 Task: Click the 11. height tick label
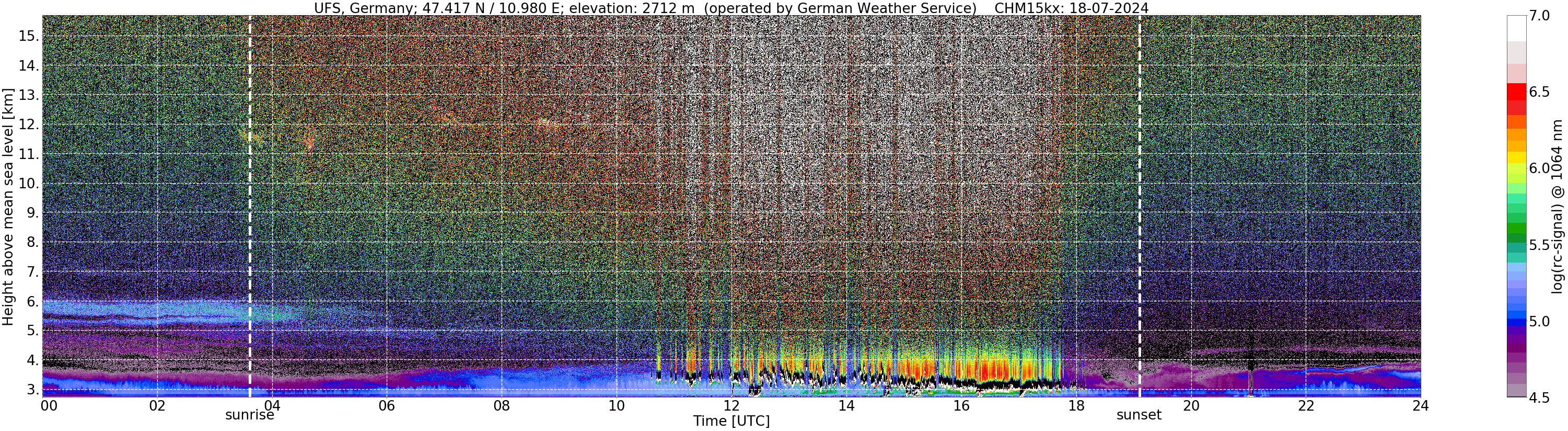click(29, 154)
